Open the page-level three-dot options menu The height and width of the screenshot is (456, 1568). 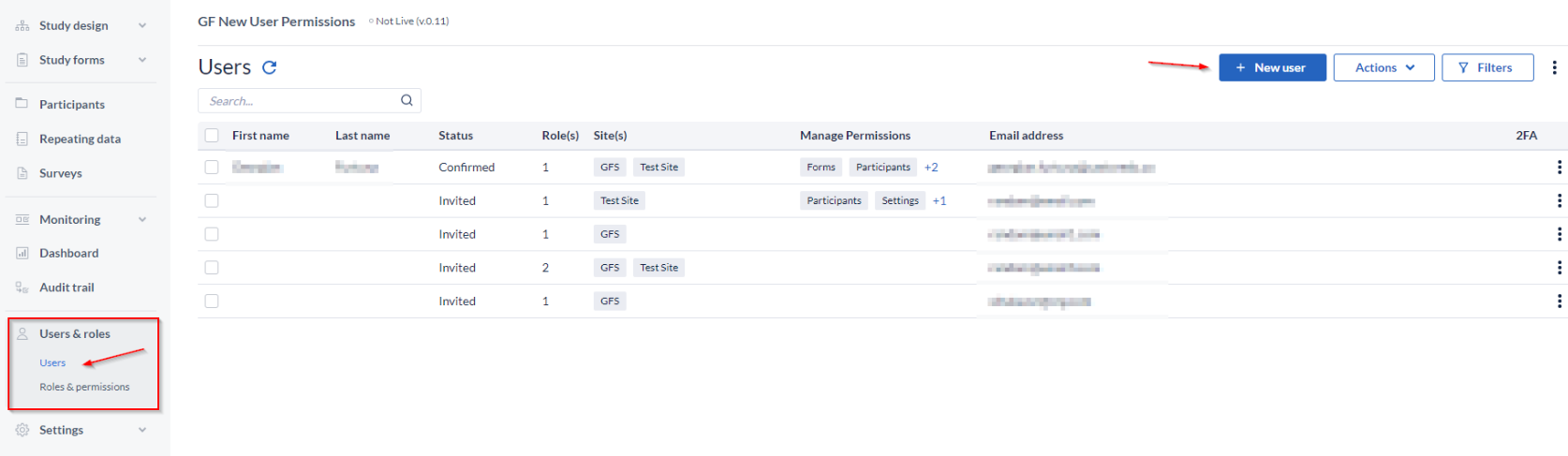(x=1554, y=67)
